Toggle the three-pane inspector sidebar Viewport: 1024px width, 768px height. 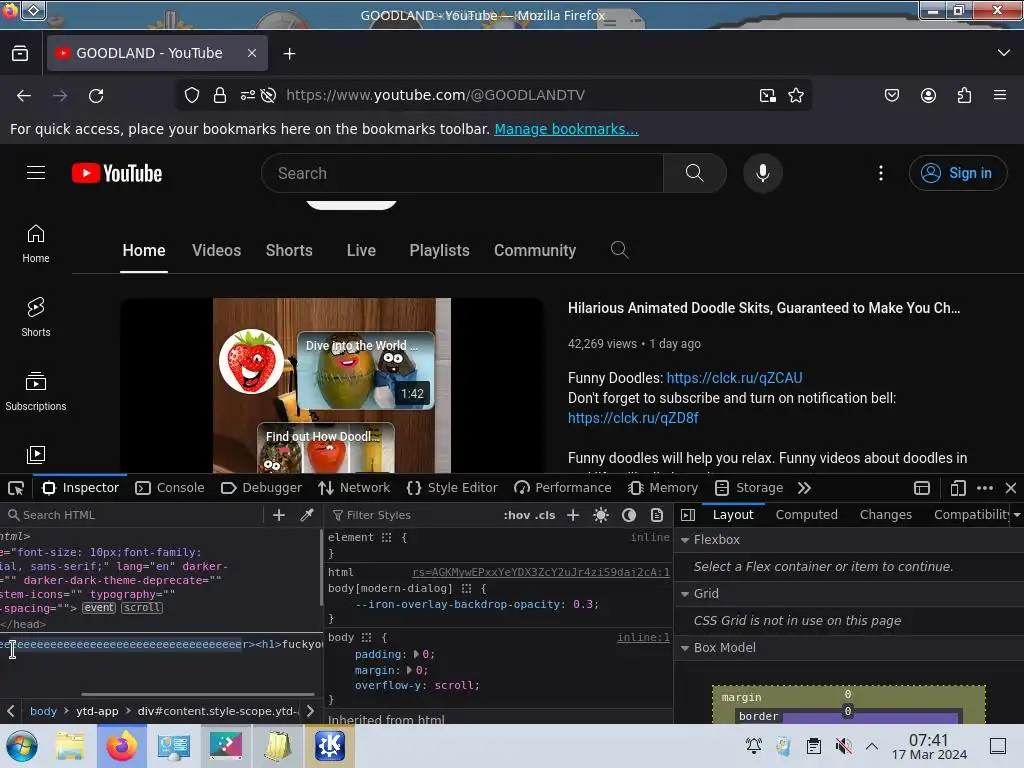click(688, 515)
